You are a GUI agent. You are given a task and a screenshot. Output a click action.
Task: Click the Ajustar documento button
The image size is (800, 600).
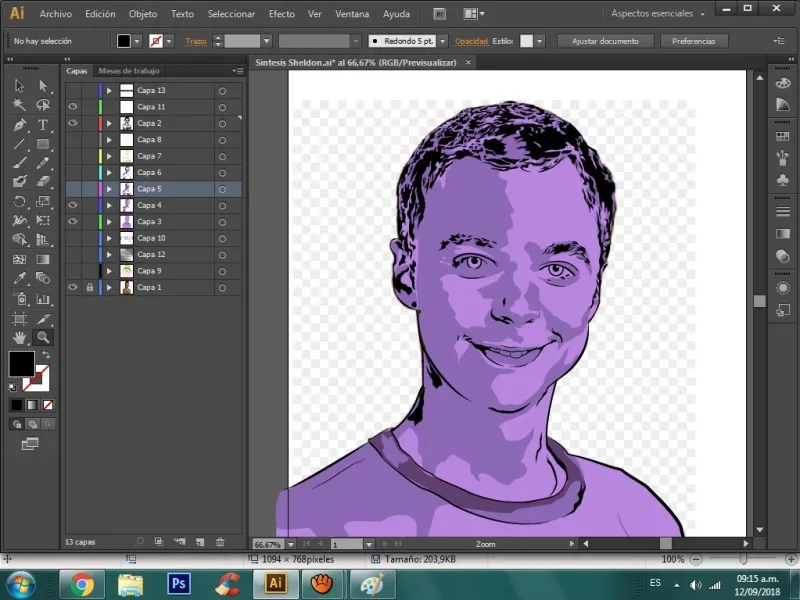click(x=605, y=41)
